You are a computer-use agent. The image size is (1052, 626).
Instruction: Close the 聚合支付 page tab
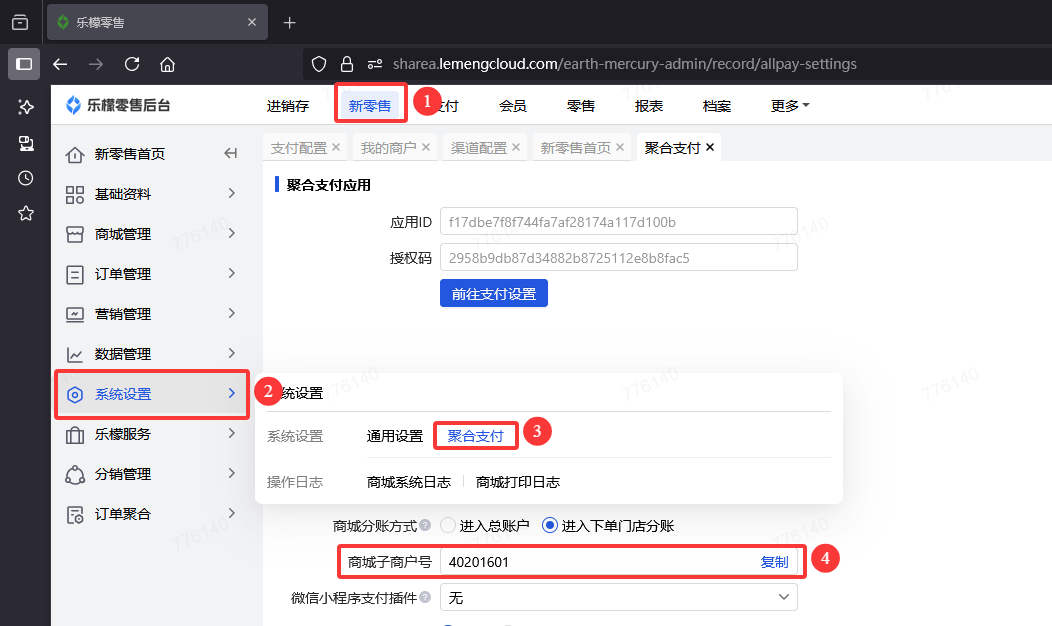tap(710, 147)
